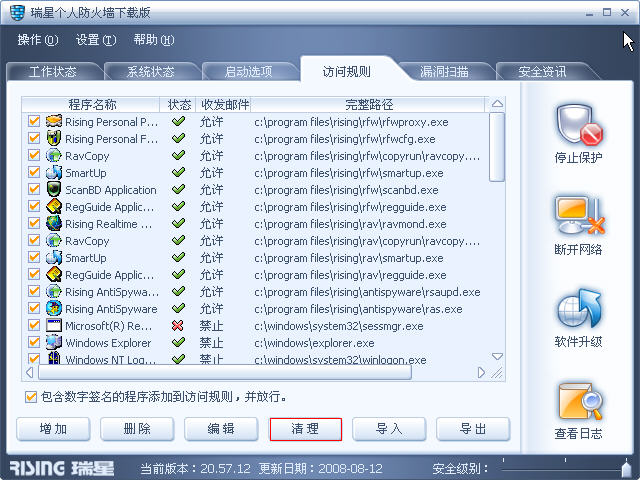Sort by the 完整路径 column header
The image size is (640, 480).
click(x=368, y=104)
